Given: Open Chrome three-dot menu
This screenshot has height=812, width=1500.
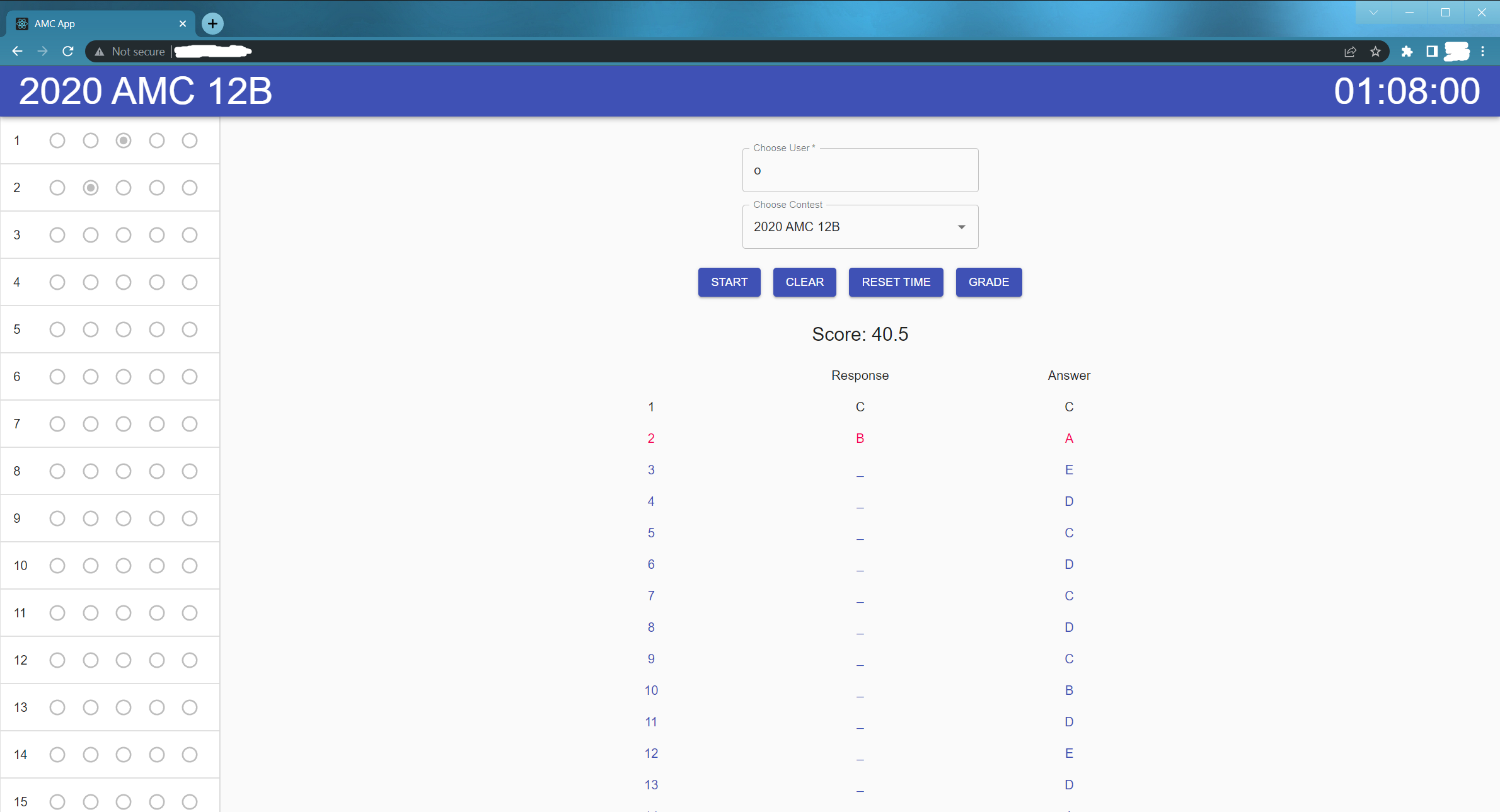Looking at the screenshot, I should click(1482, 52).
